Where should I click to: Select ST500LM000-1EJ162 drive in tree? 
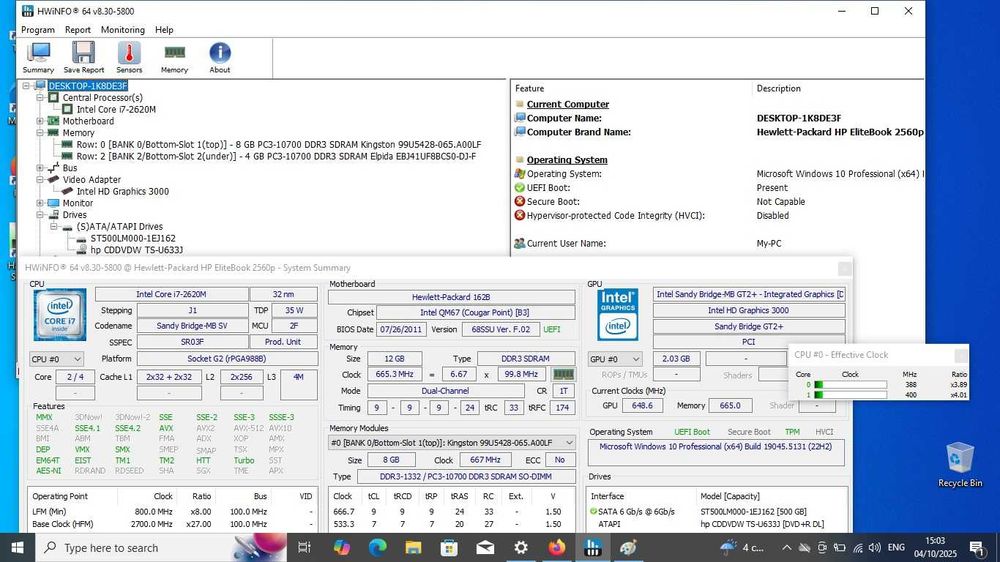[133, 239]
